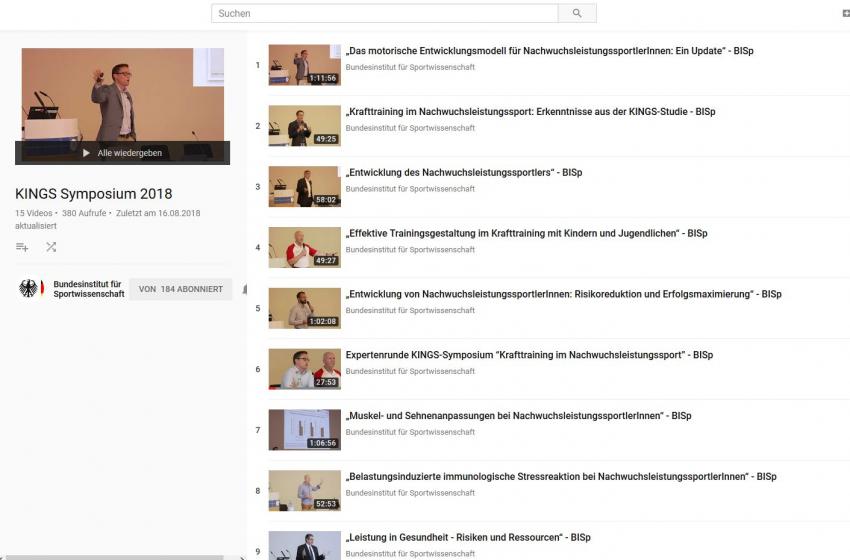
Task: Open thumbnail of video 1 with duration 1:11:56
Action: click(x=304, y=65)
